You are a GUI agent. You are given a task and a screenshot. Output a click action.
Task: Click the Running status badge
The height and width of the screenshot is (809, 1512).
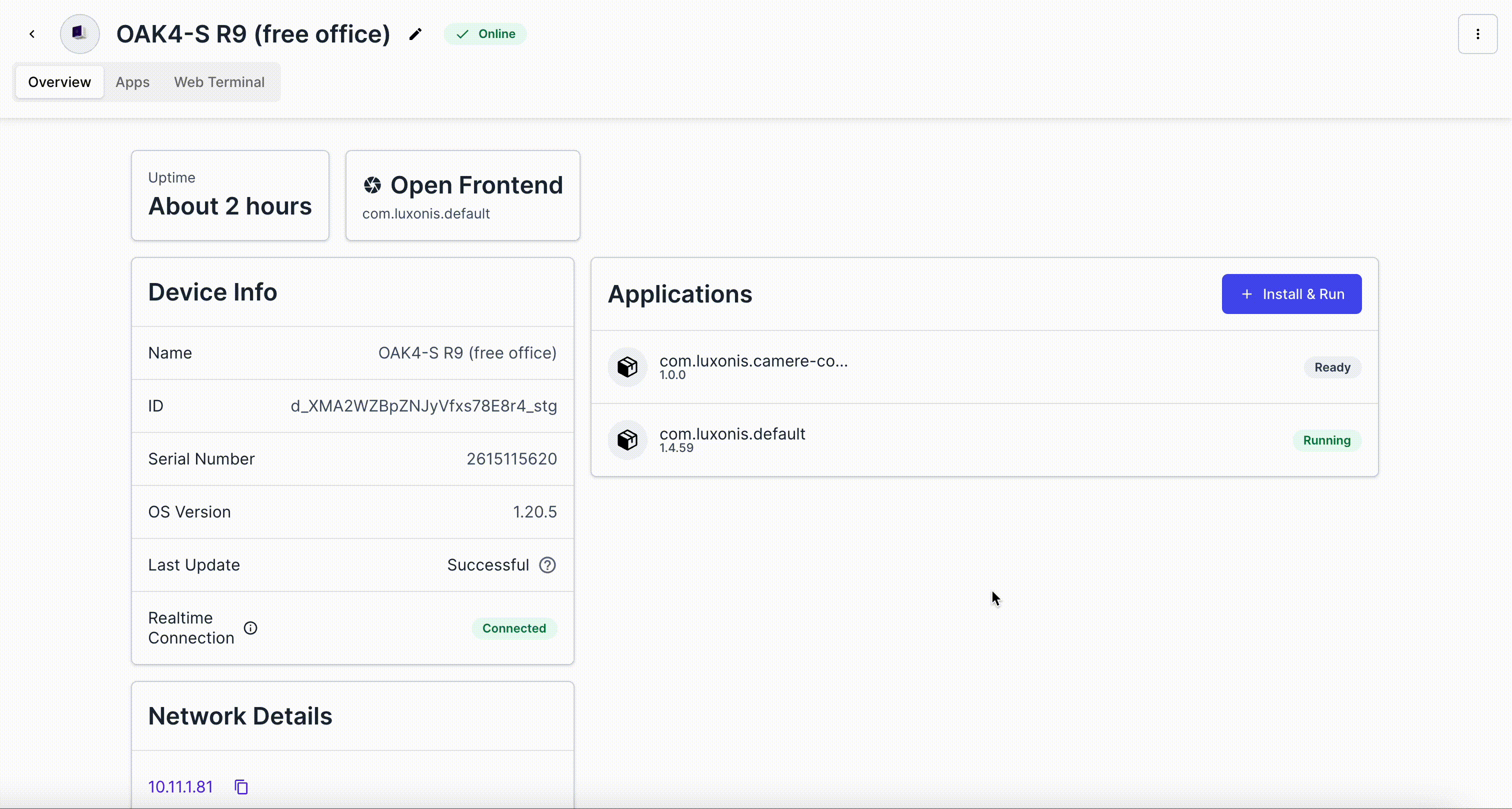[x=1326, y=440]
